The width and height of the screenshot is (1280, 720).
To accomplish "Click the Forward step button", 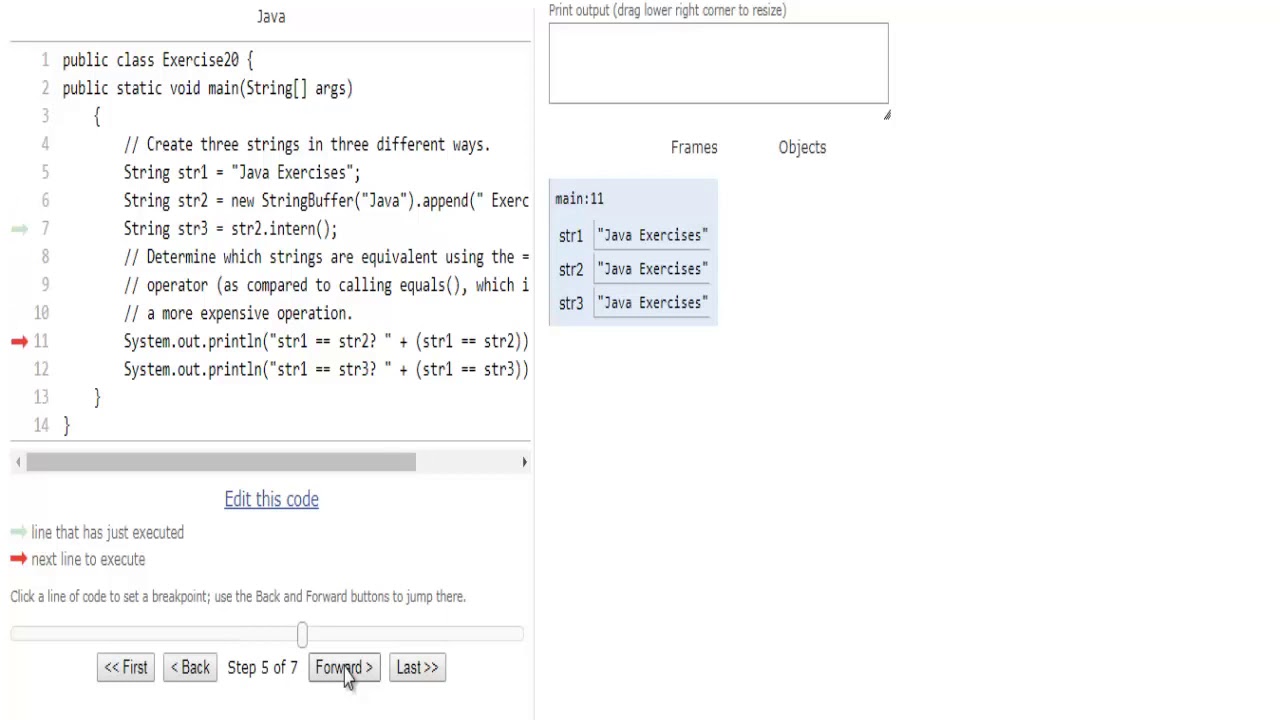I will click(343, 668).
